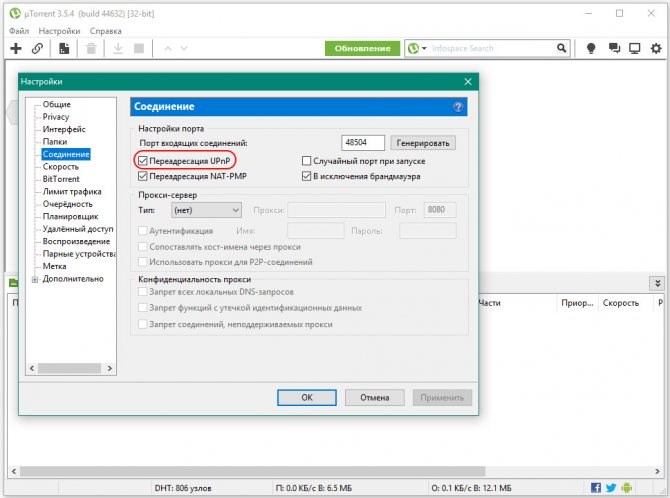Viewport: 670px width, 498px height.
Task: Click the Start Torrent download arrow icon
Action: (118, 48)
